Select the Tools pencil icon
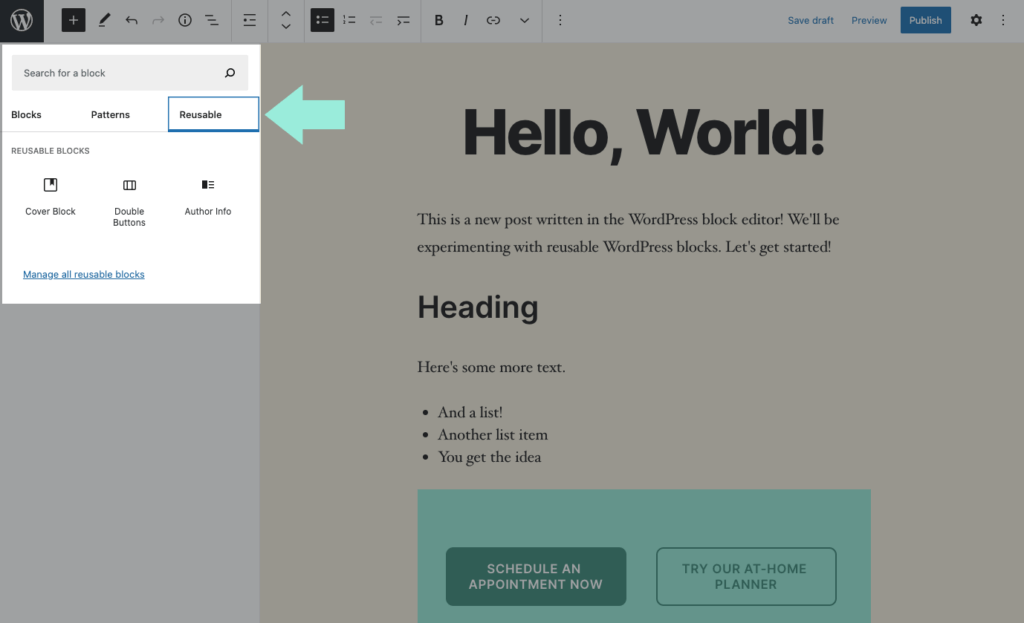This screenshot has height=623, width=1024. pyautogui.click(x=104, y=20)
